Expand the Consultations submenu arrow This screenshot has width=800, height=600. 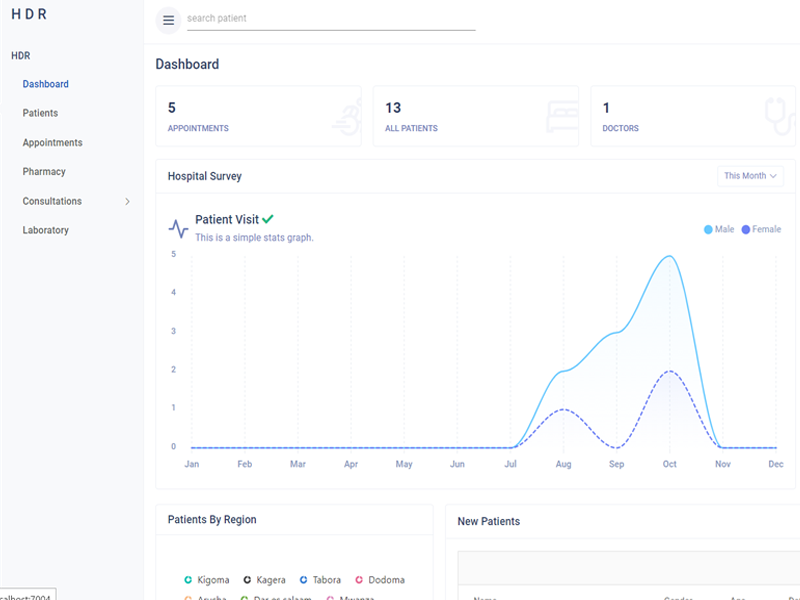click(x=127, y=202)
